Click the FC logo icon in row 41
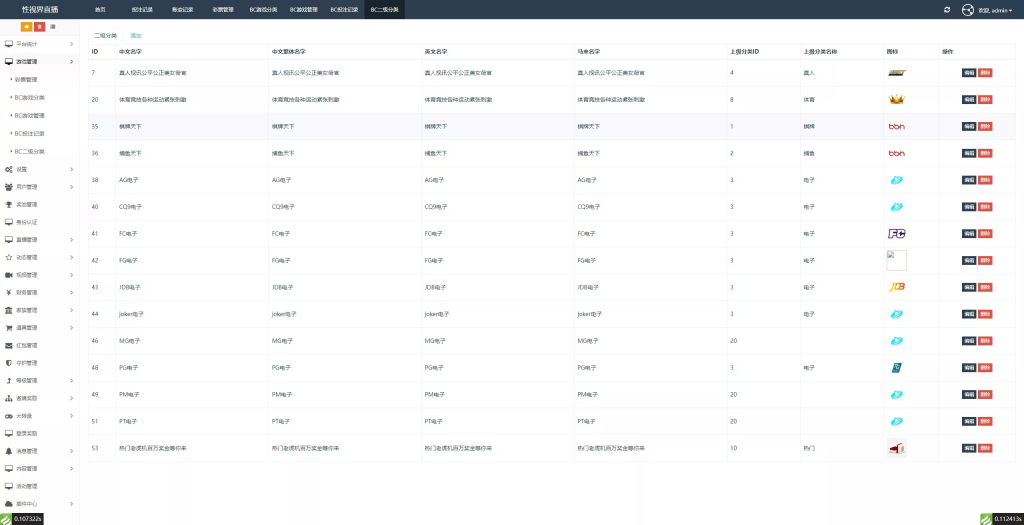 pyautogui.click(x=897, y=233)
